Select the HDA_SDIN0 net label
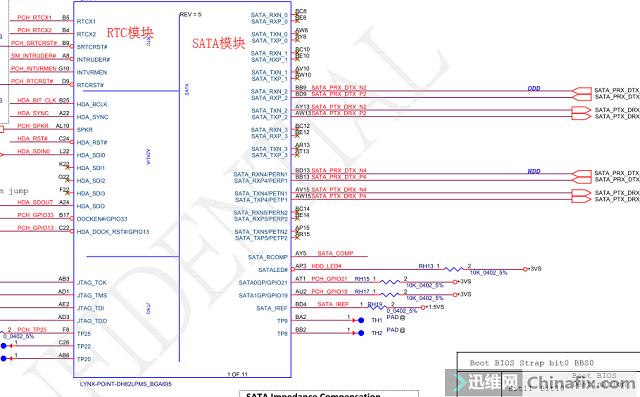Viewport: 640px width, 397px height. point(33,151)
